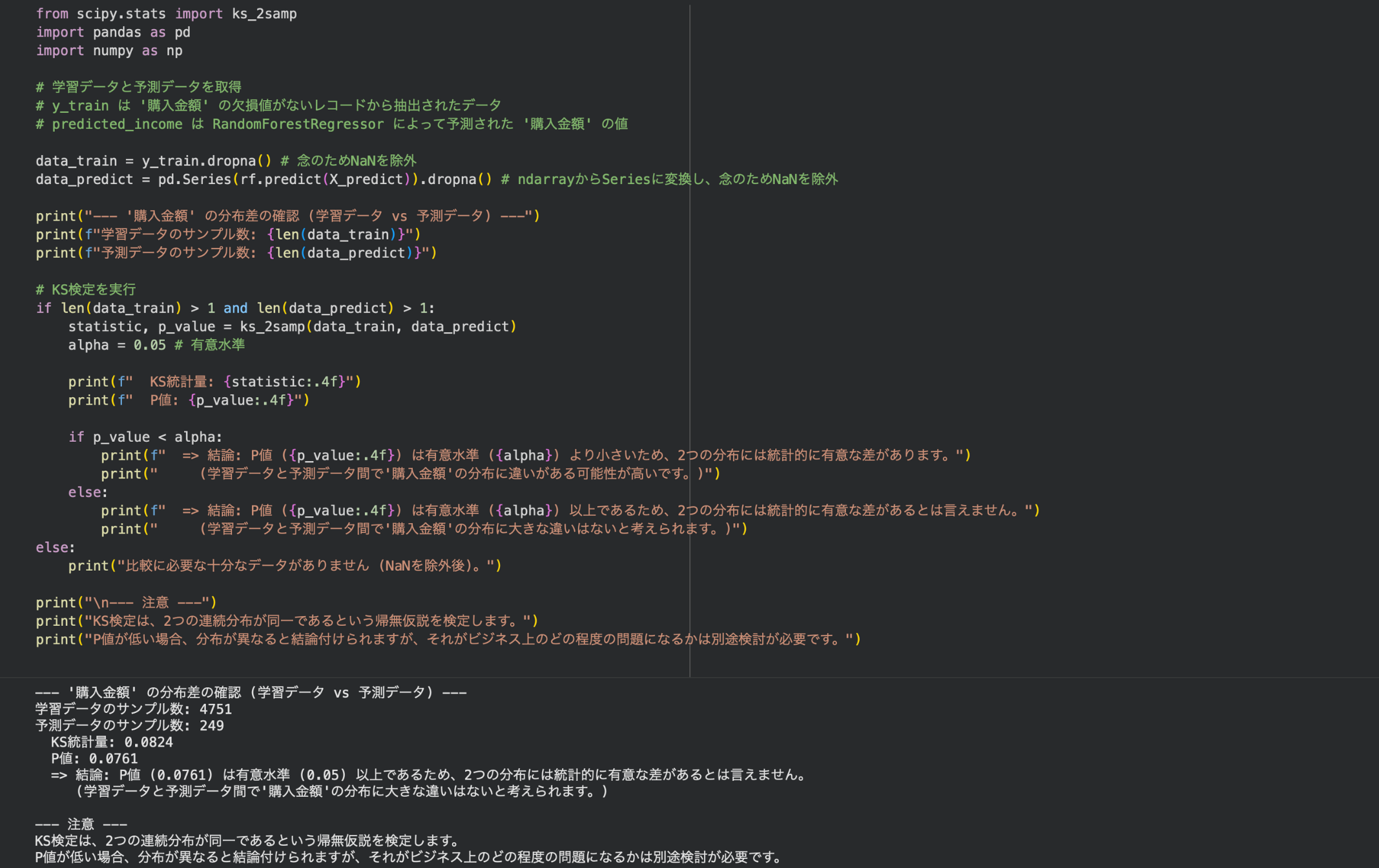Image resolution: width=1379 pixels, height=868 pixels.
Task: Click output line 学習データのサンプル数: 4751
Action: (134, 708)
